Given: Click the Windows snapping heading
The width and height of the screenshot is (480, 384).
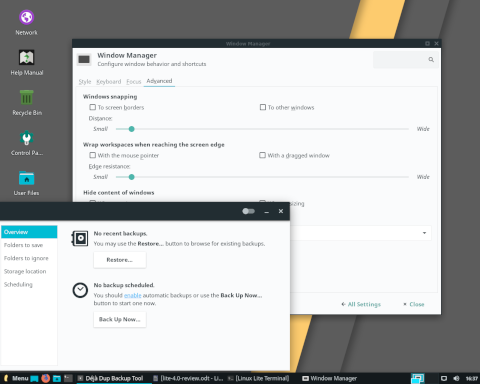Looking at the screenshot, I should (x=110, y=97).
